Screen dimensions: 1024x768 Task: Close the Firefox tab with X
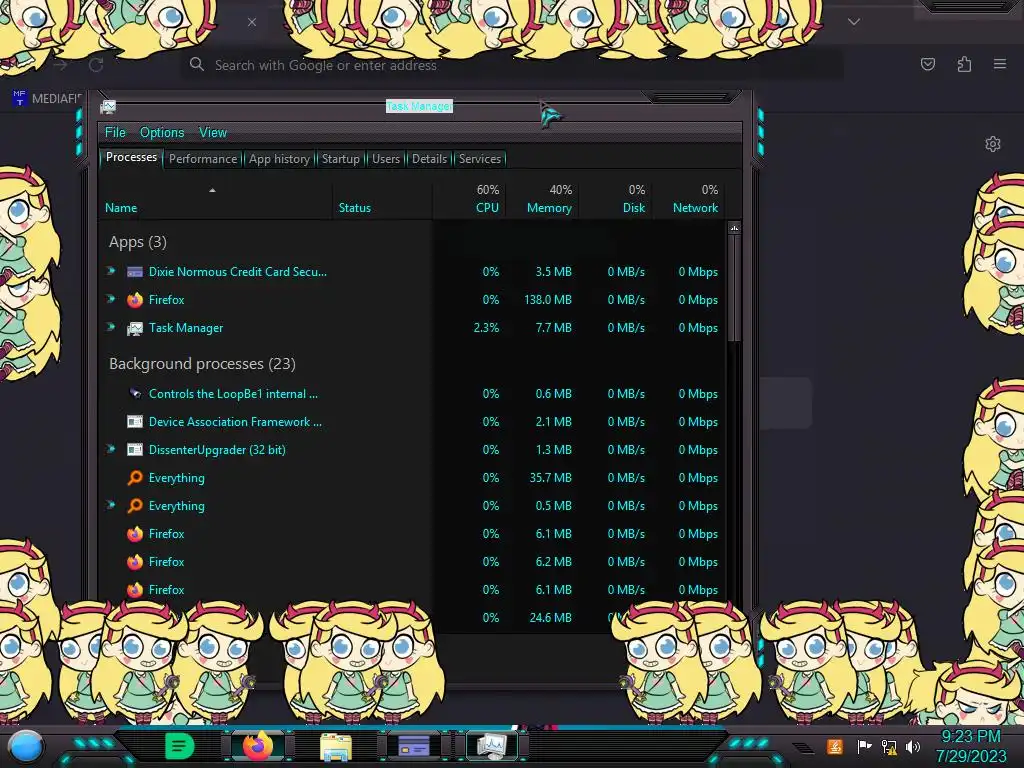point(252,22)
